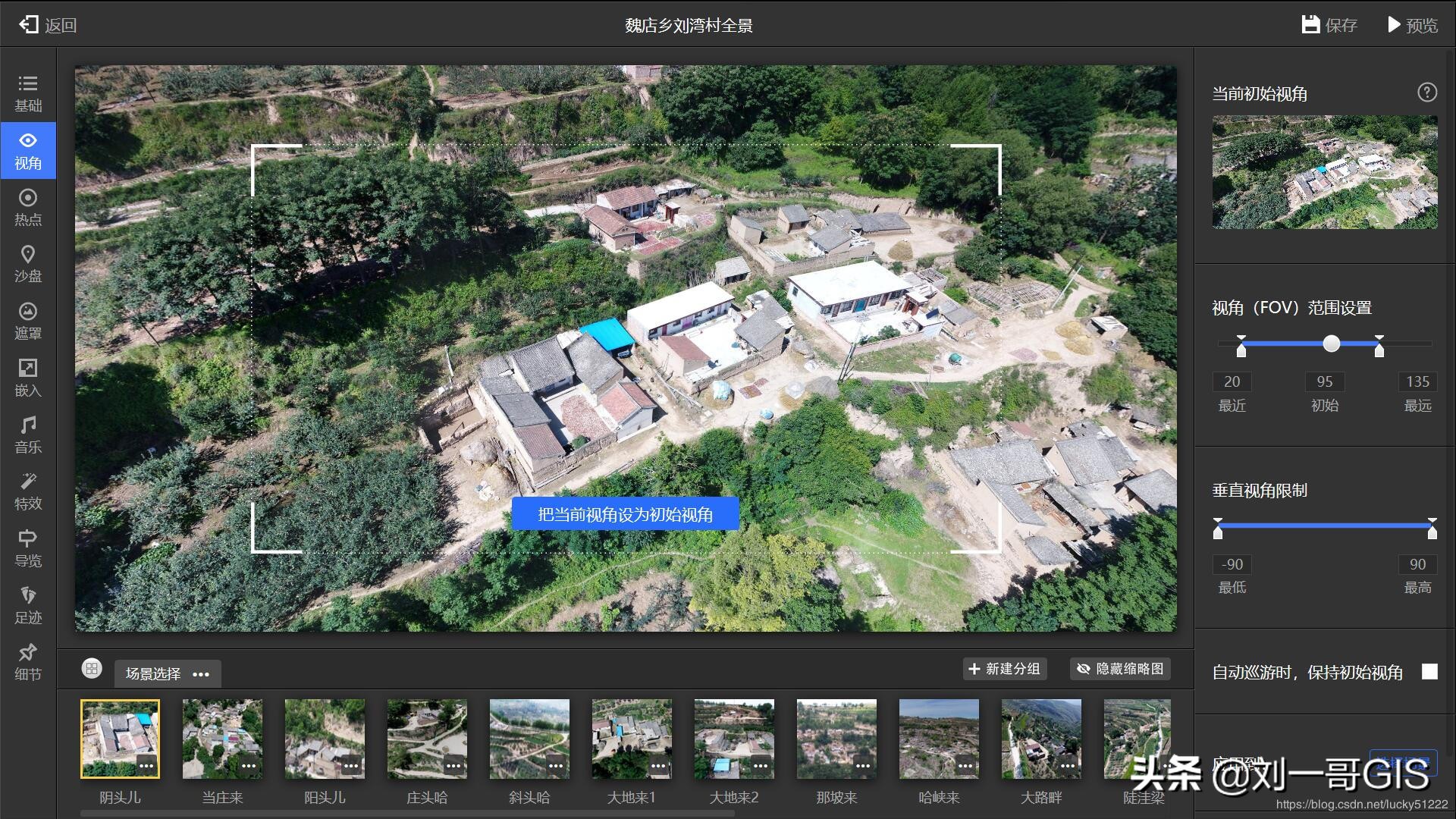1456x819 pixels.
Task: Click the 保存 save button
Action: (x=1329, y=25)
